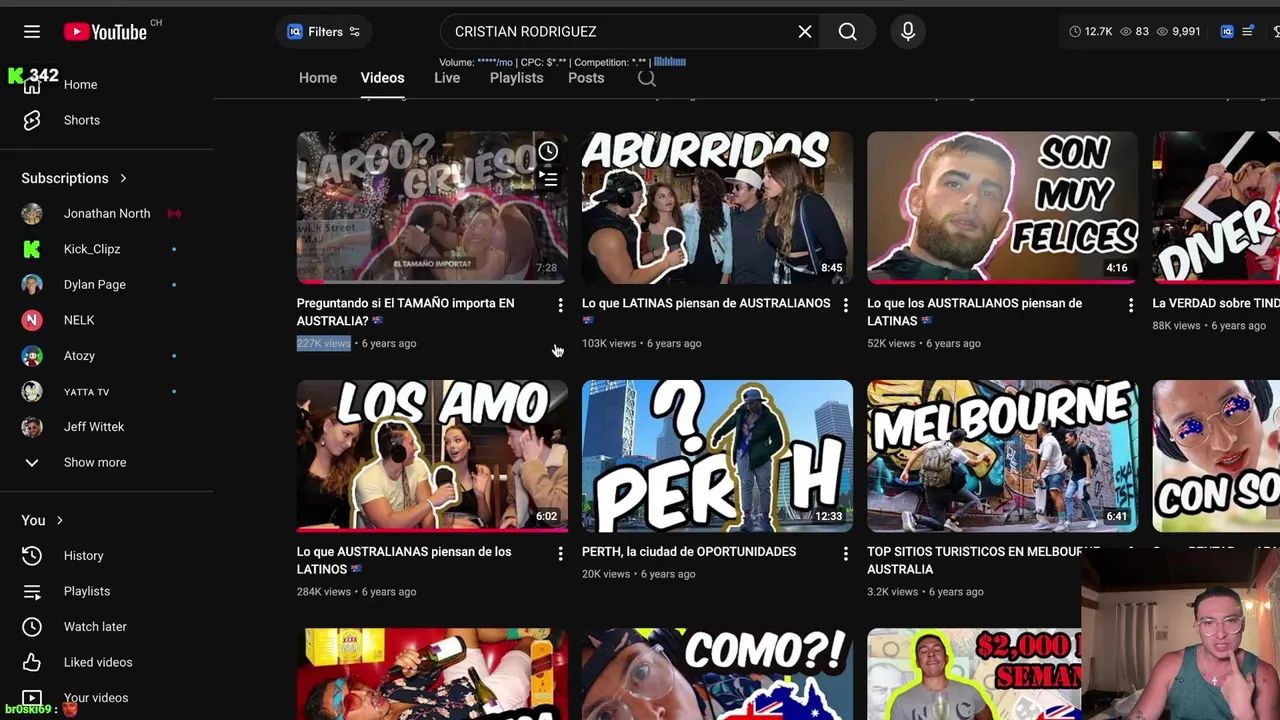
Task: Open title Lo que los AUSTRALIANOS piensan de LATINAS
Action: (x=975, y=312)
